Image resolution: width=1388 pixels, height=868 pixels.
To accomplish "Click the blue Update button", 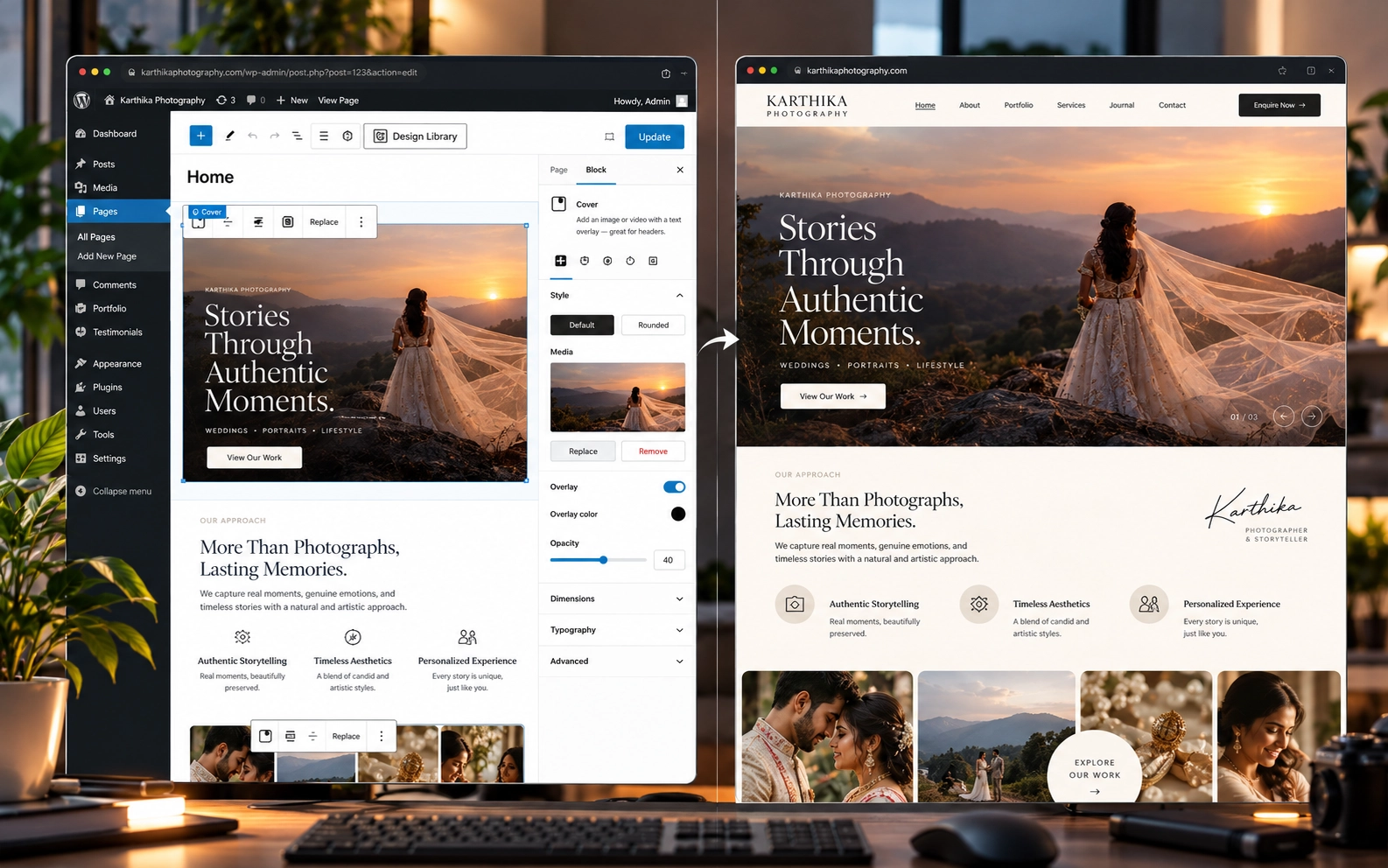I will pyautogui.click(x=655, y=136).
